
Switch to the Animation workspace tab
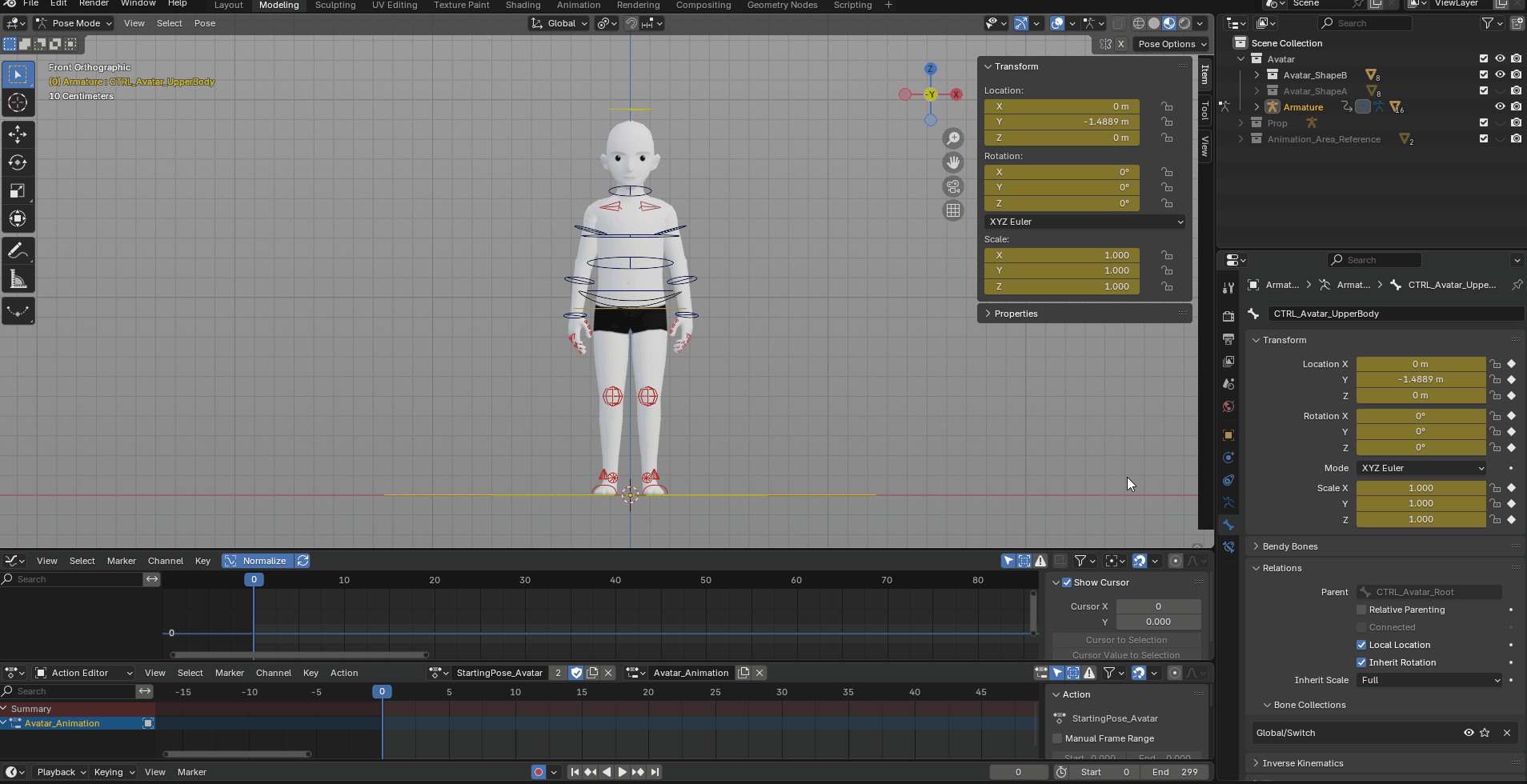pyautogui.click(x=578, y=5)
